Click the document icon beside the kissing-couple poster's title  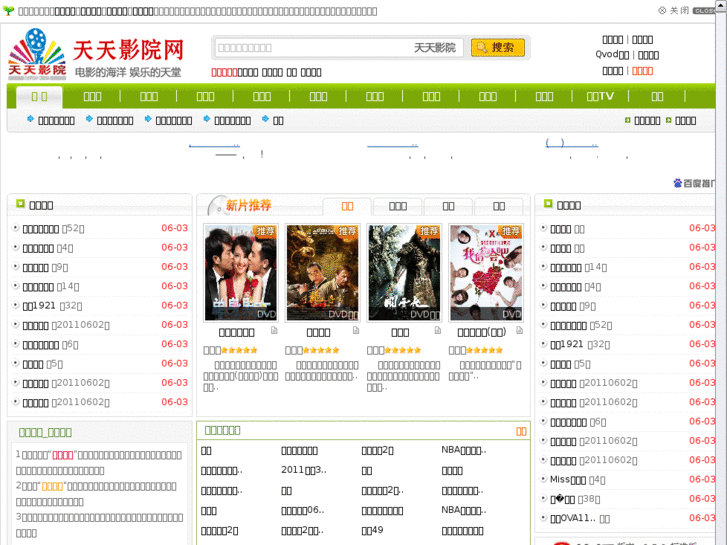pos(274,330)
